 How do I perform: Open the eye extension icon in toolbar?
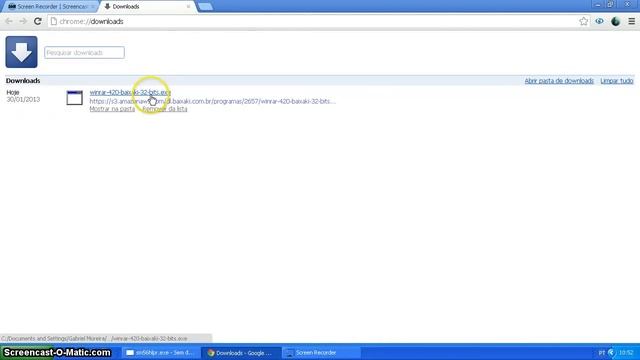[599, 21]
